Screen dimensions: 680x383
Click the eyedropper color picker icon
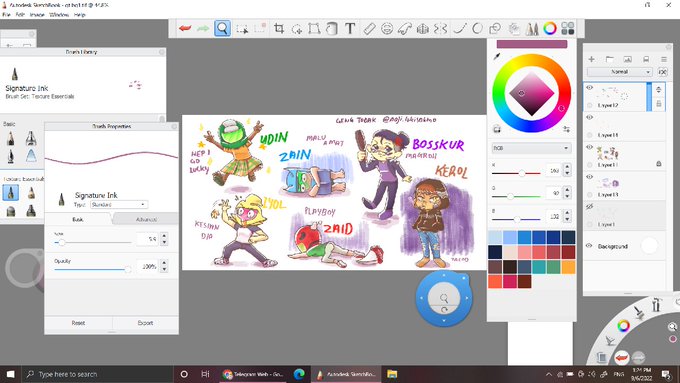pos(497,56)
